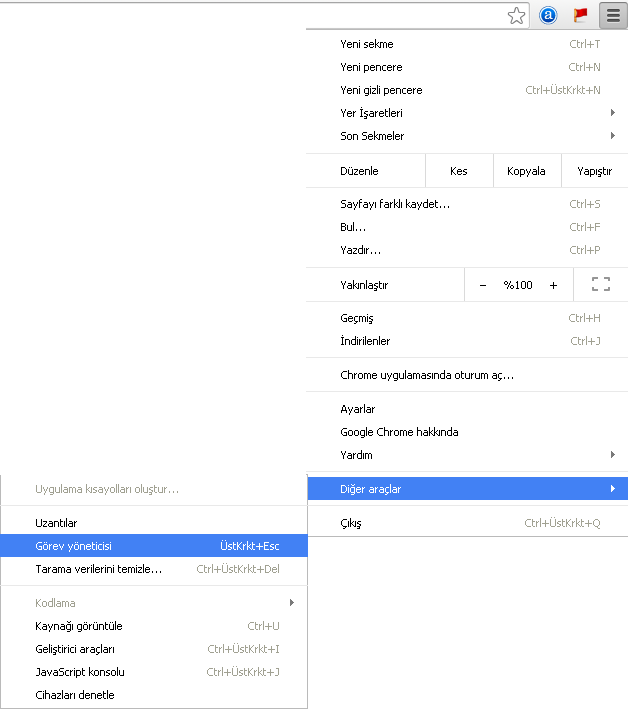
Task: Click the Kopyala button
Action: [x=527, y=171]
